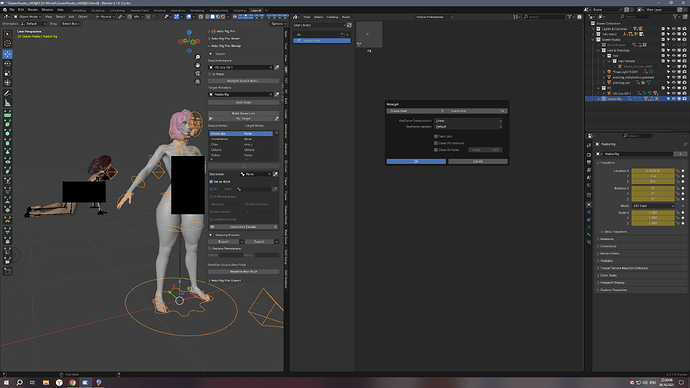Select the Move tool in viewport toolbar
This screenshot has height=388, width=690.
pos(7,54)
